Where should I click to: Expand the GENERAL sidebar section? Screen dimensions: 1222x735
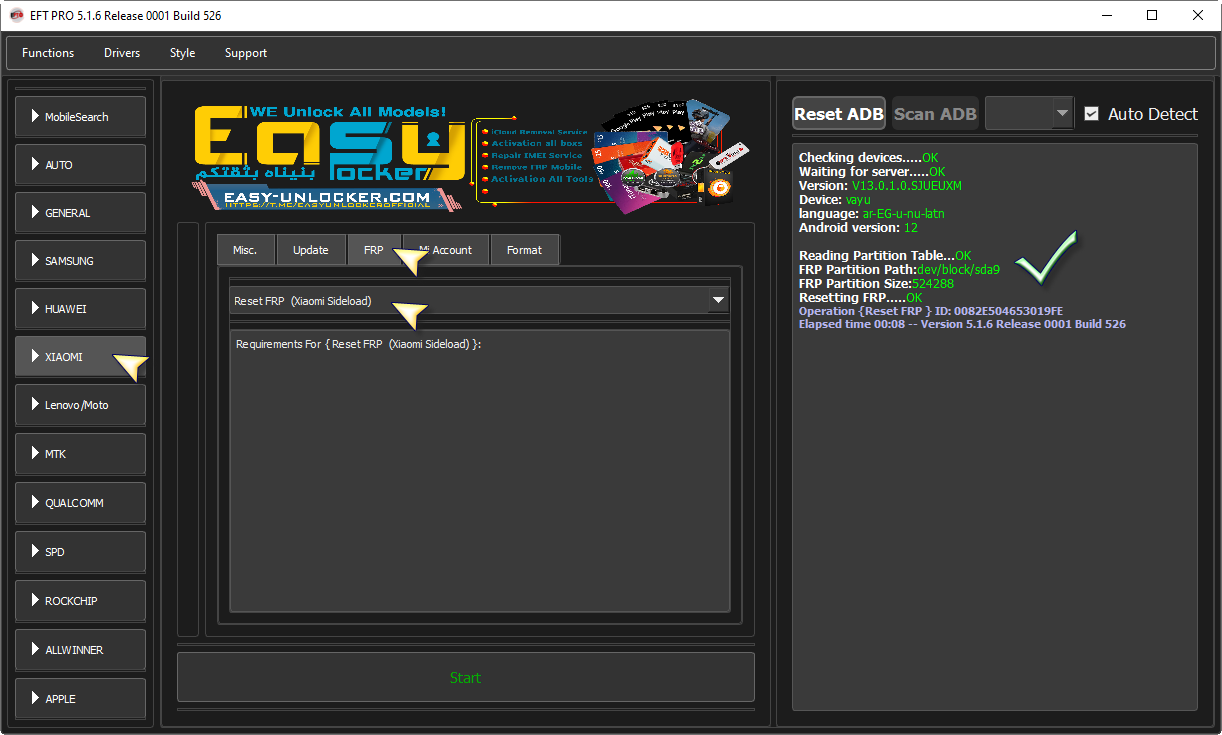(x=80, y=213)
